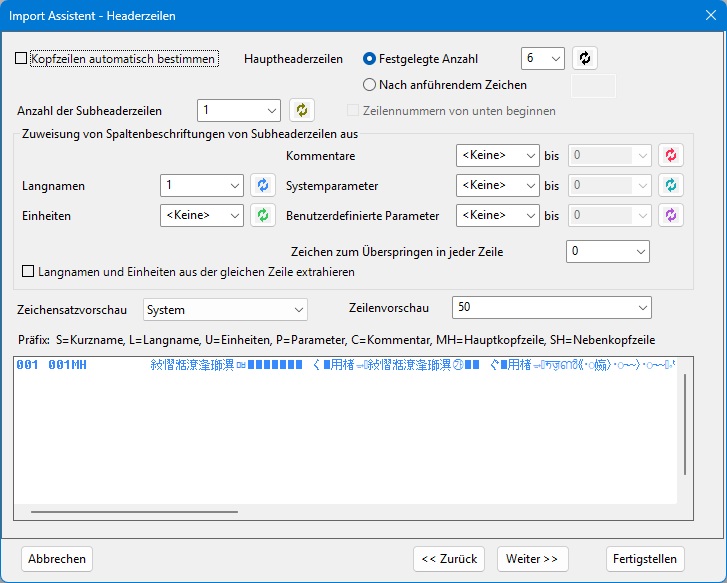Open the Langnamen row dropdown

point(202,186)
